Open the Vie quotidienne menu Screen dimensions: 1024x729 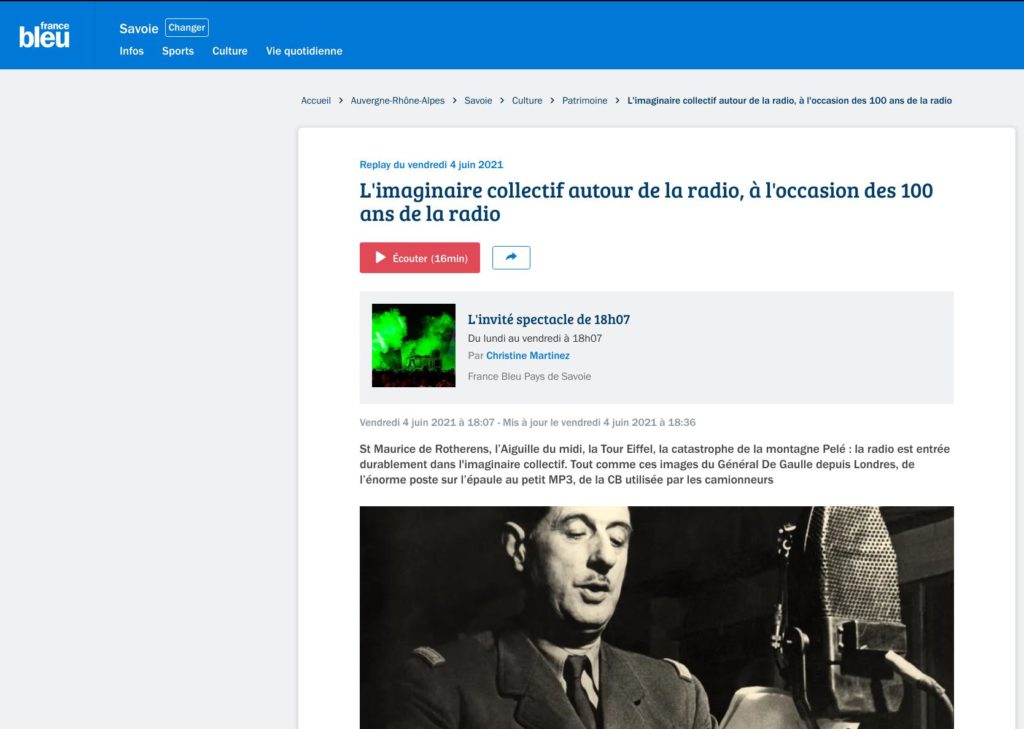tap(304, 51)
